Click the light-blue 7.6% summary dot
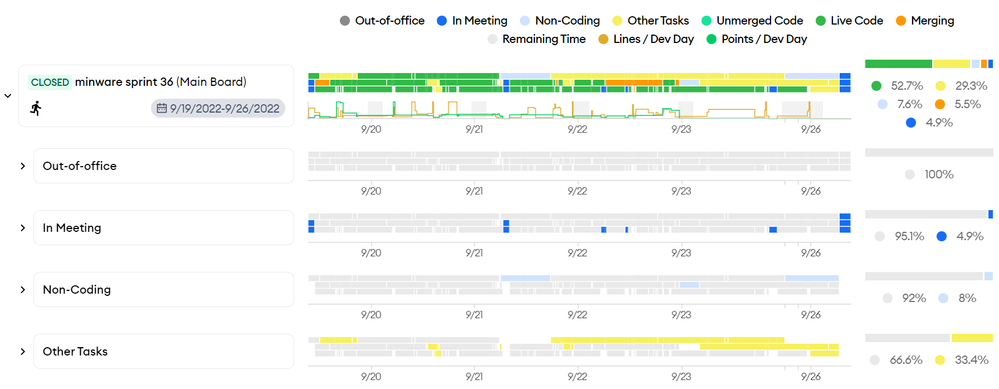999x389 pixels. click(x=882, y=104)
